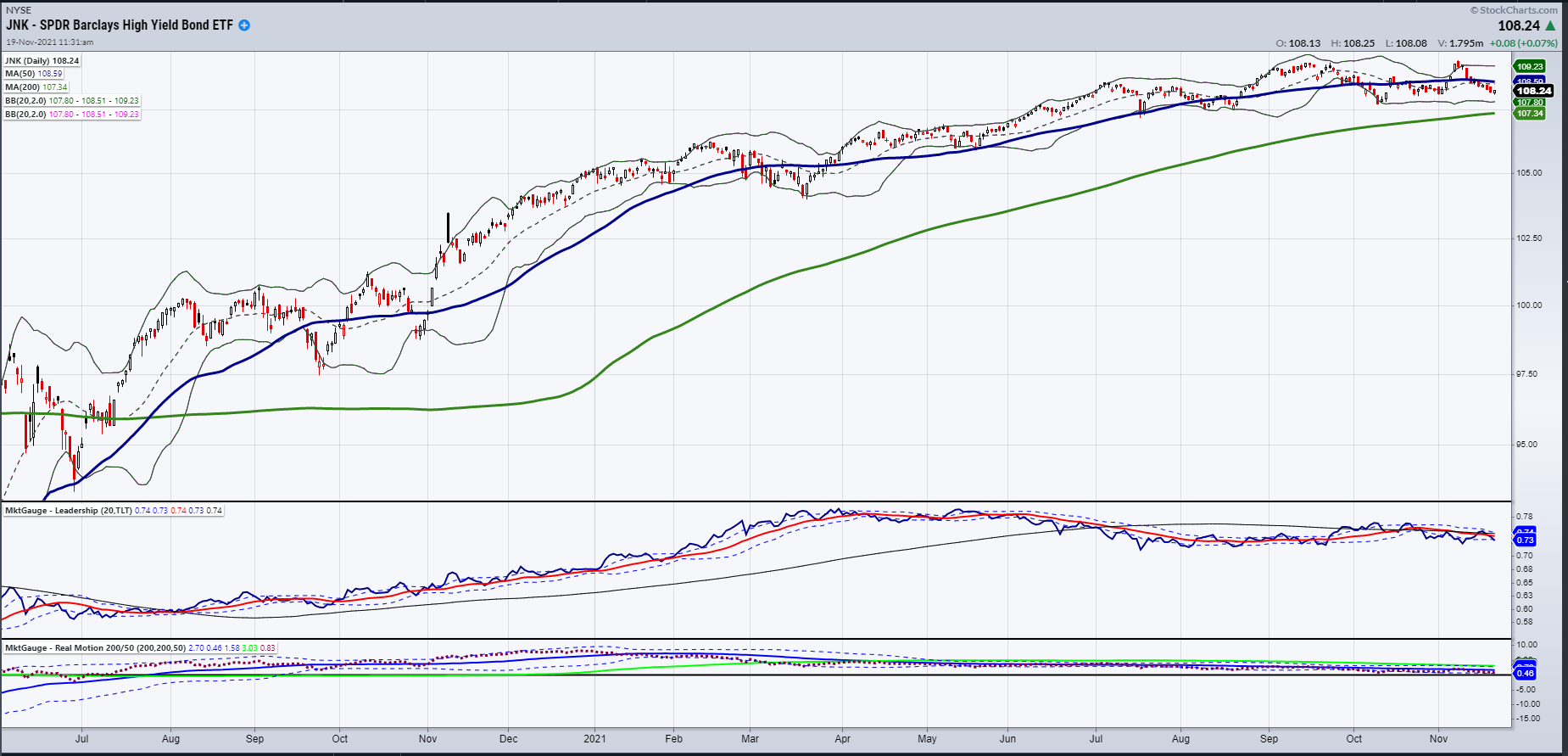
Task: Click the 10.00 Real Motion axis label
Action: coord(1527,645)
